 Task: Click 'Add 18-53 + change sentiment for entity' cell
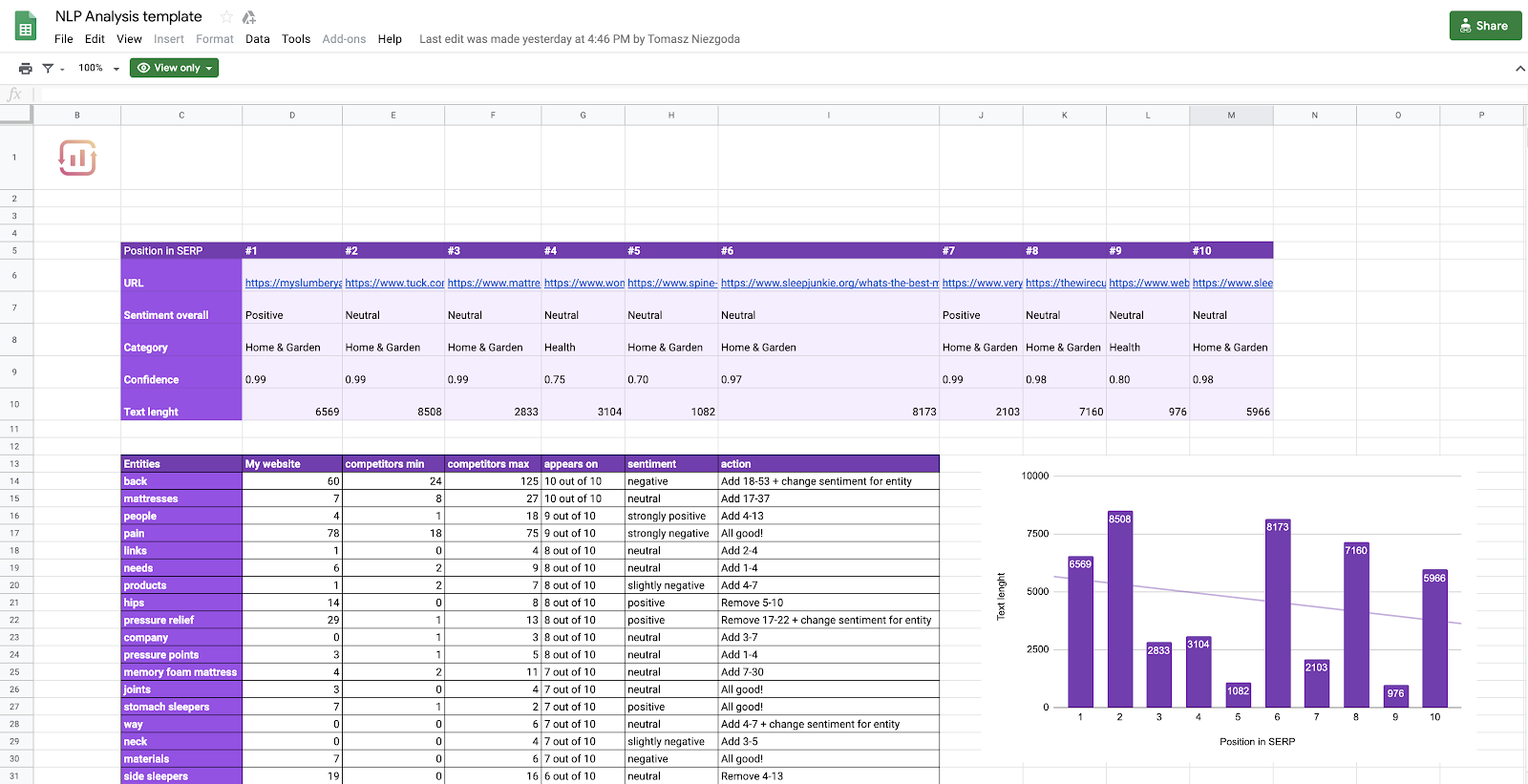coord(829,481)
